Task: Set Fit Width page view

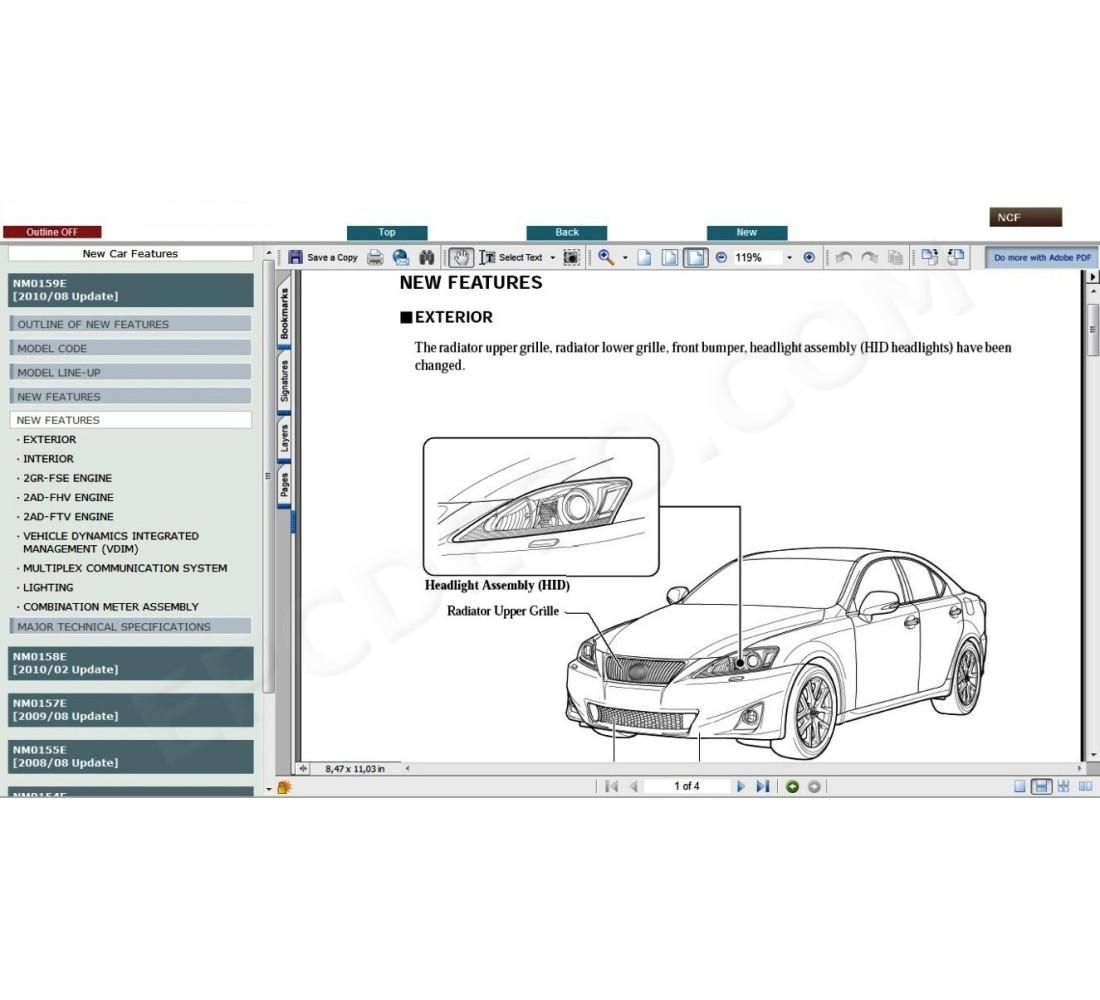Action: (x=695, y=258)
